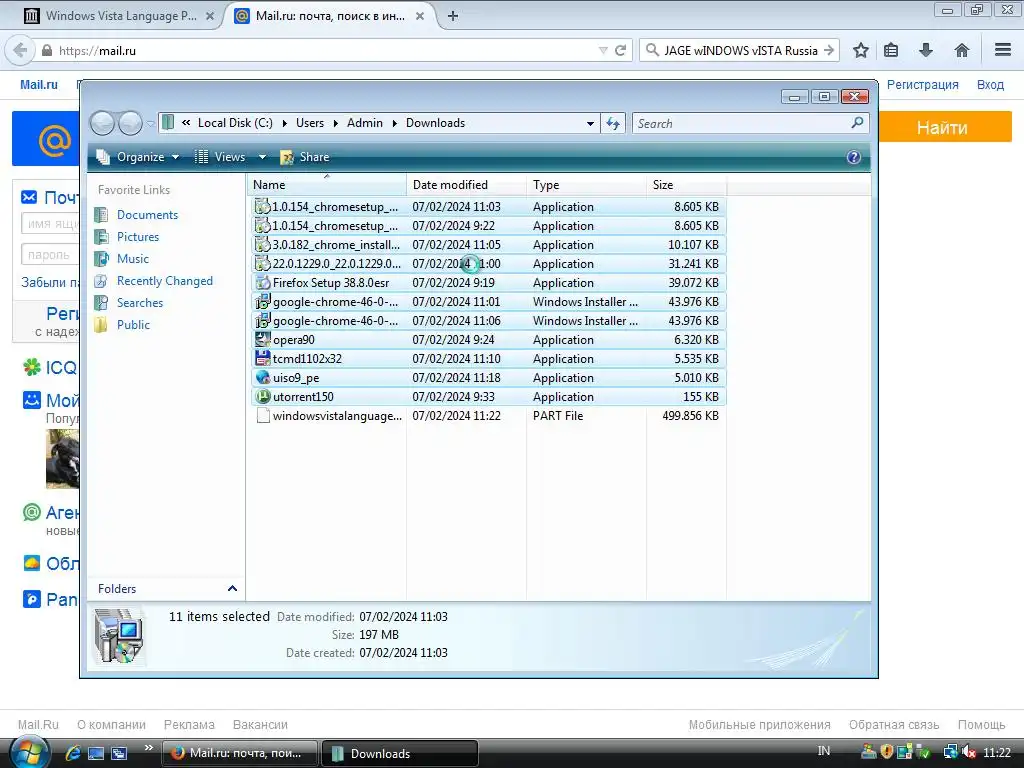
Task: Go to Firefox home page icon
Action: pos(961,50)
